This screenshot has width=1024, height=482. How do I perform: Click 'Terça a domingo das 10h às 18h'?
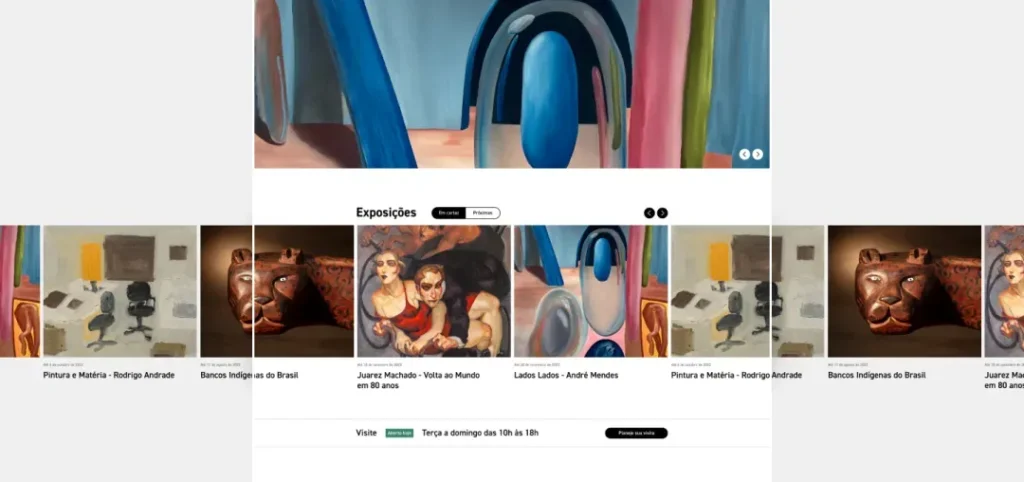pos(480,433)
